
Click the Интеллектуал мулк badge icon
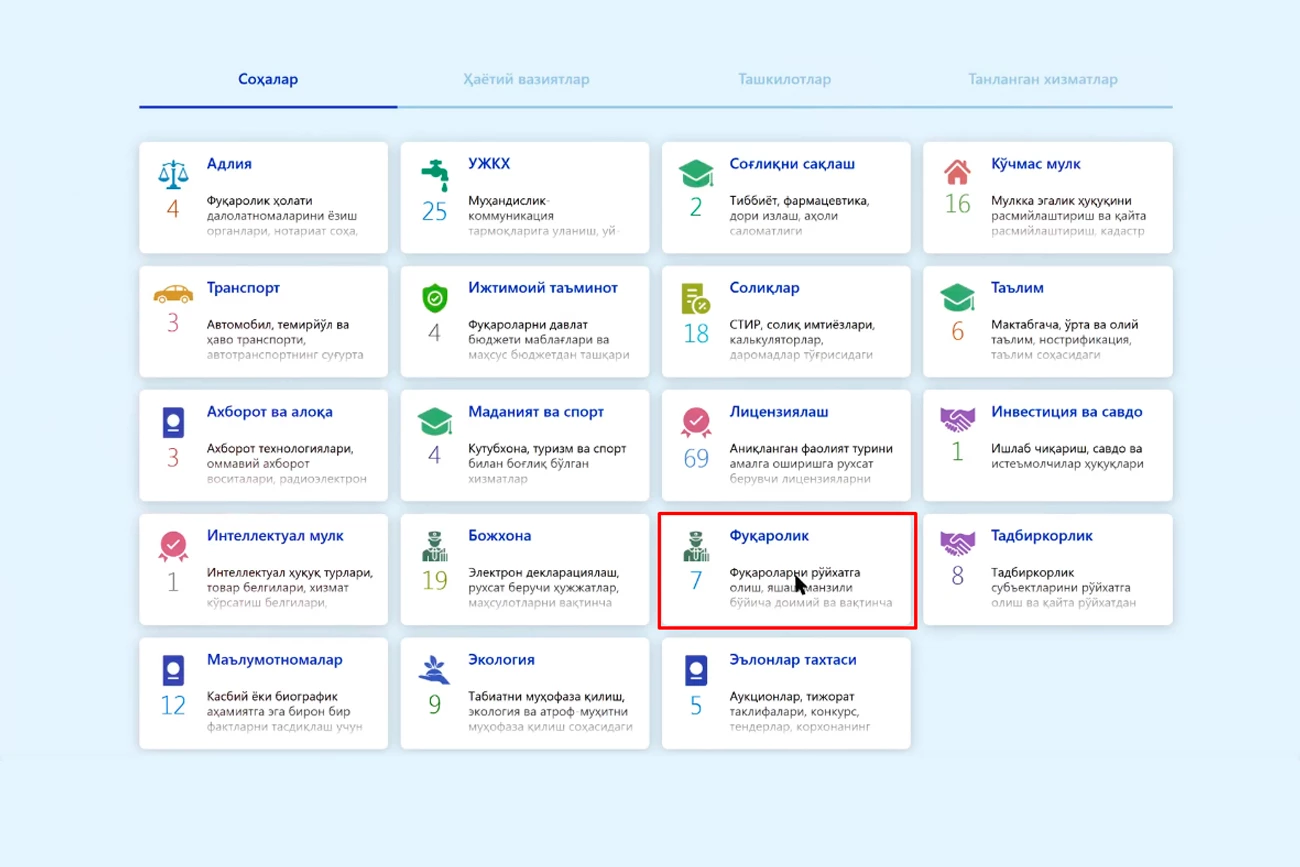point(173,546)
